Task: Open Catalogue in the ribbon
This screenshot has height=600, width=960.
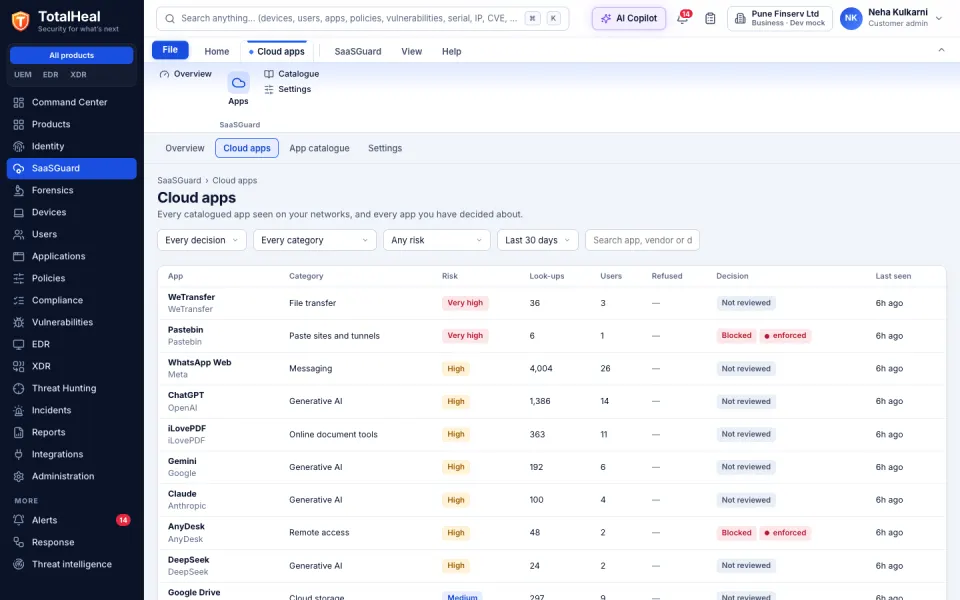Action: (292, 73)
